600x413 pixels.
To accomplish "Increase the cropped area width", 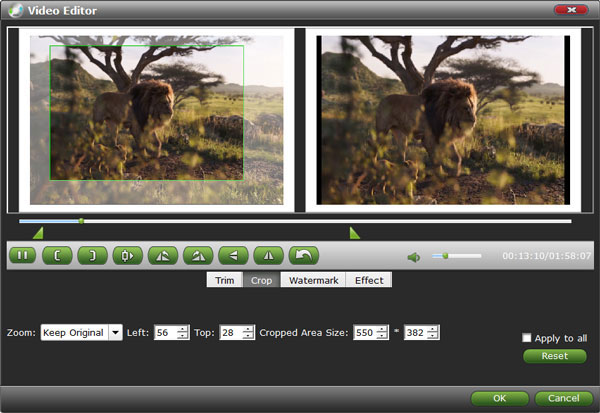I will [x=382, y=329].
